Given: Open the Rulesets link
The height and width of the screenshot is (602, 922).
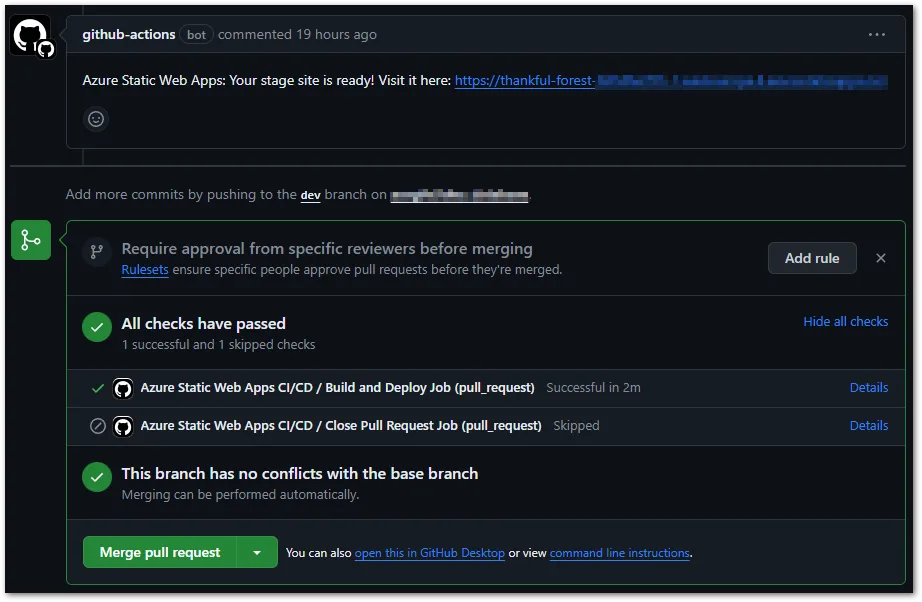Looking at the screenshot, I should tap(145, 270).
